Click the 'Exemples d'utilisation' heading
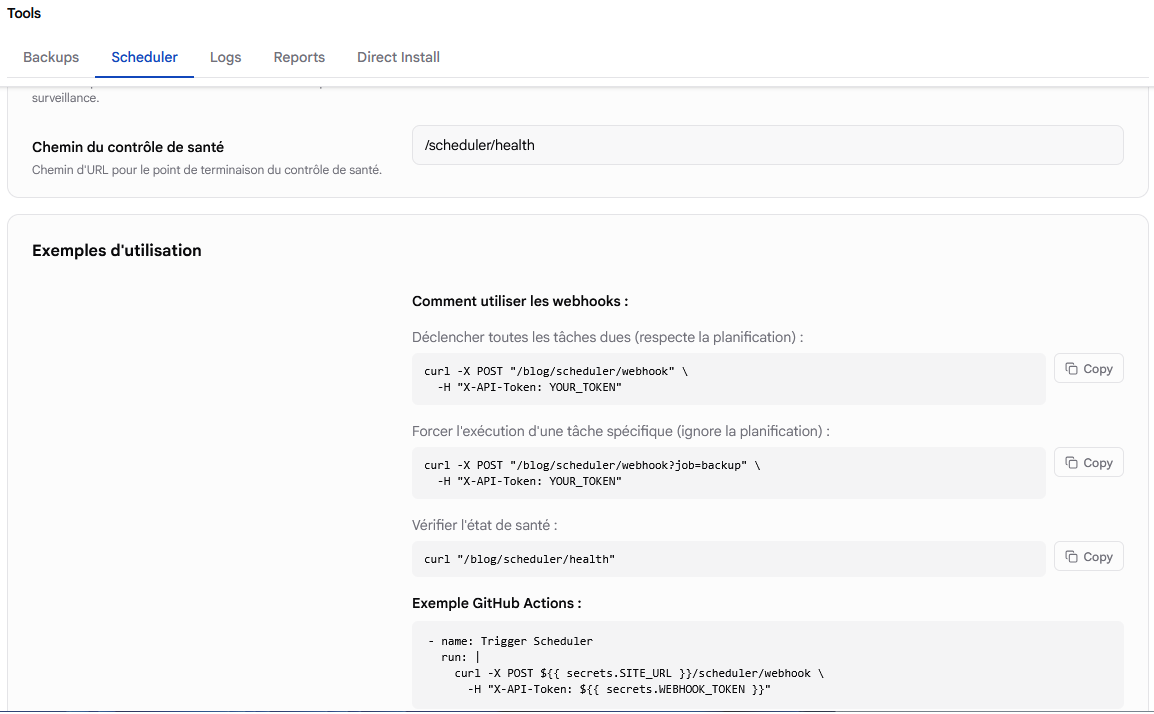 116,250
